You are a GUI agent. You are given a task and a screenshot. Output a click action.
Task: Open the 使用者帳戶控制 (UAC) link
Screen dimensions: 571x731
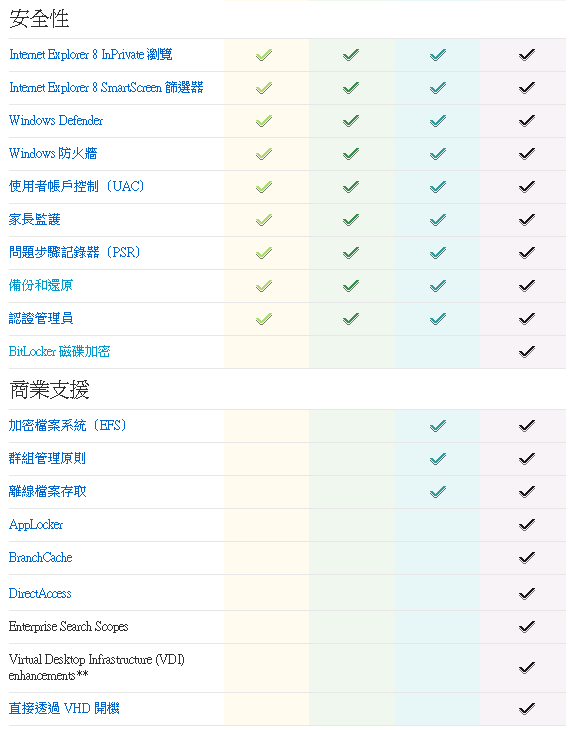(77, 186)
